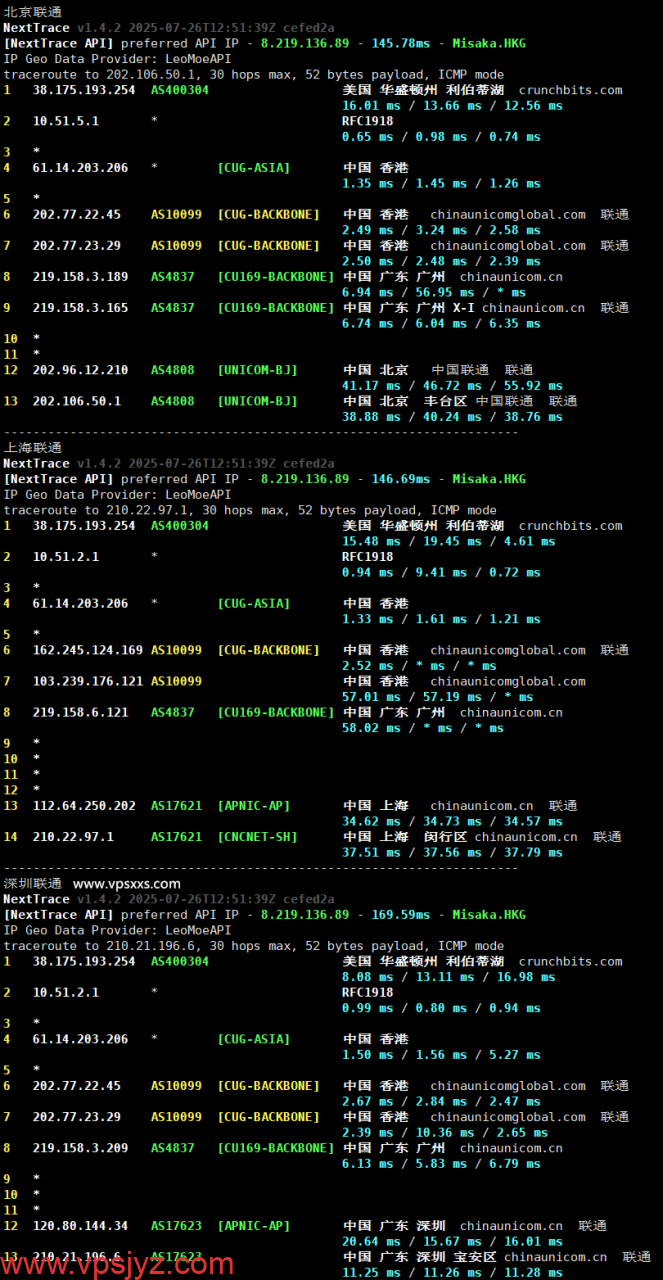The image size is (663, 1280).
Task: Click the 10.51.5.1 hop address
Action: 66,121
